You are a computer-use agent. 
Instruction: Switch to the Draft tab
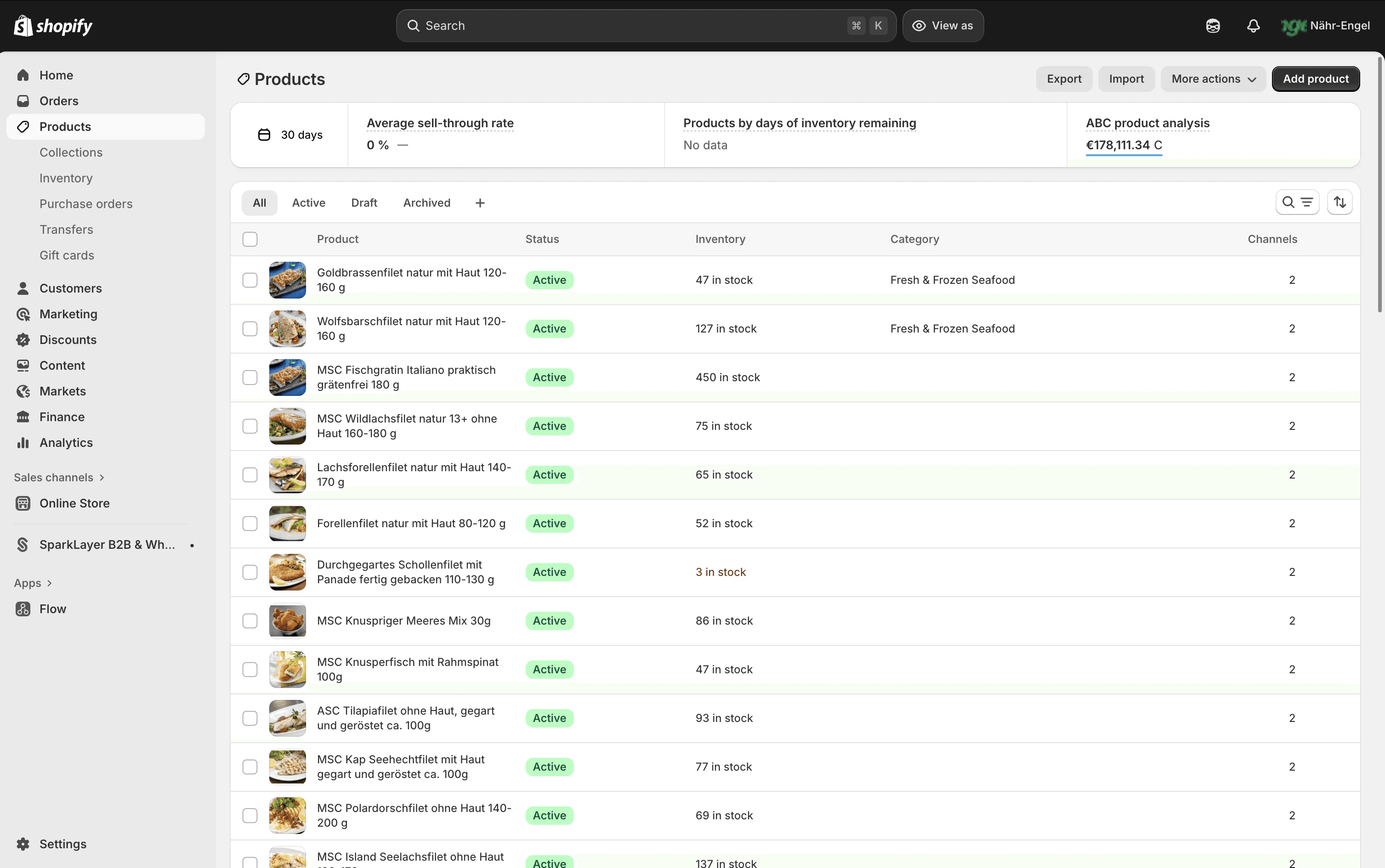[x=364, y=203]
